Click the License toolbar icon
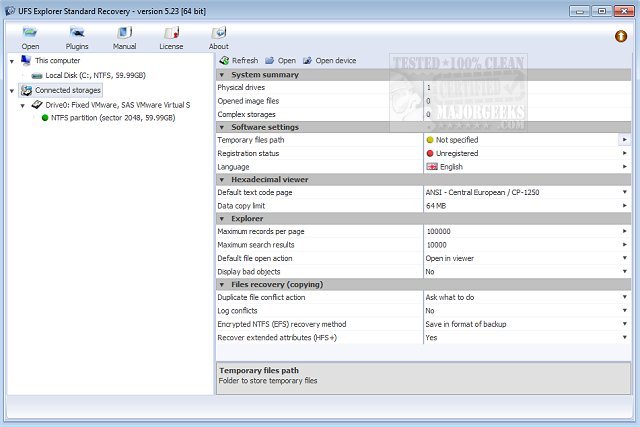 coord(171,37)
